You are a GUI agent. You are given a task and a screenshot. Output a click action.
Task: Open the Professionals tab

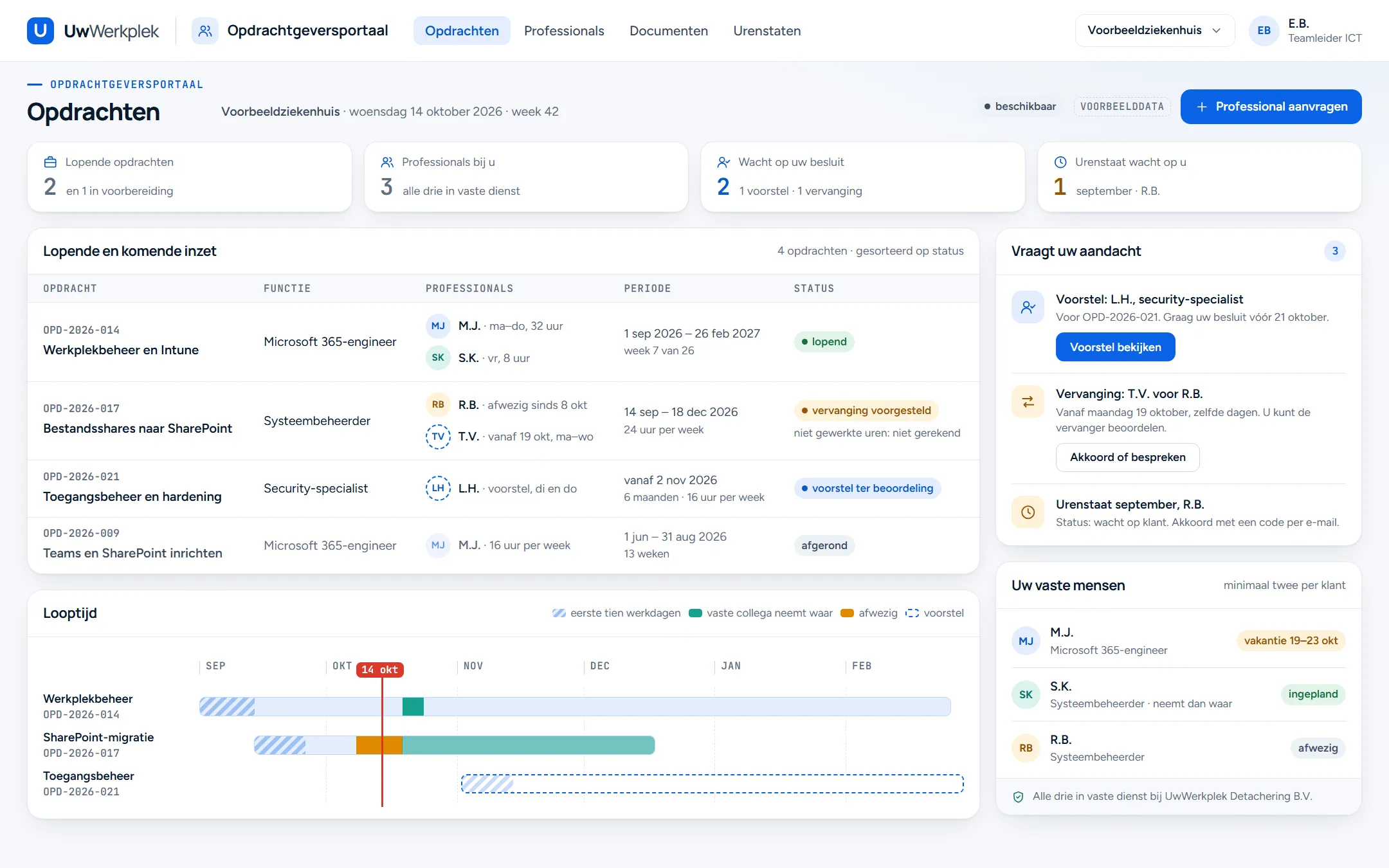pos(564,30)
